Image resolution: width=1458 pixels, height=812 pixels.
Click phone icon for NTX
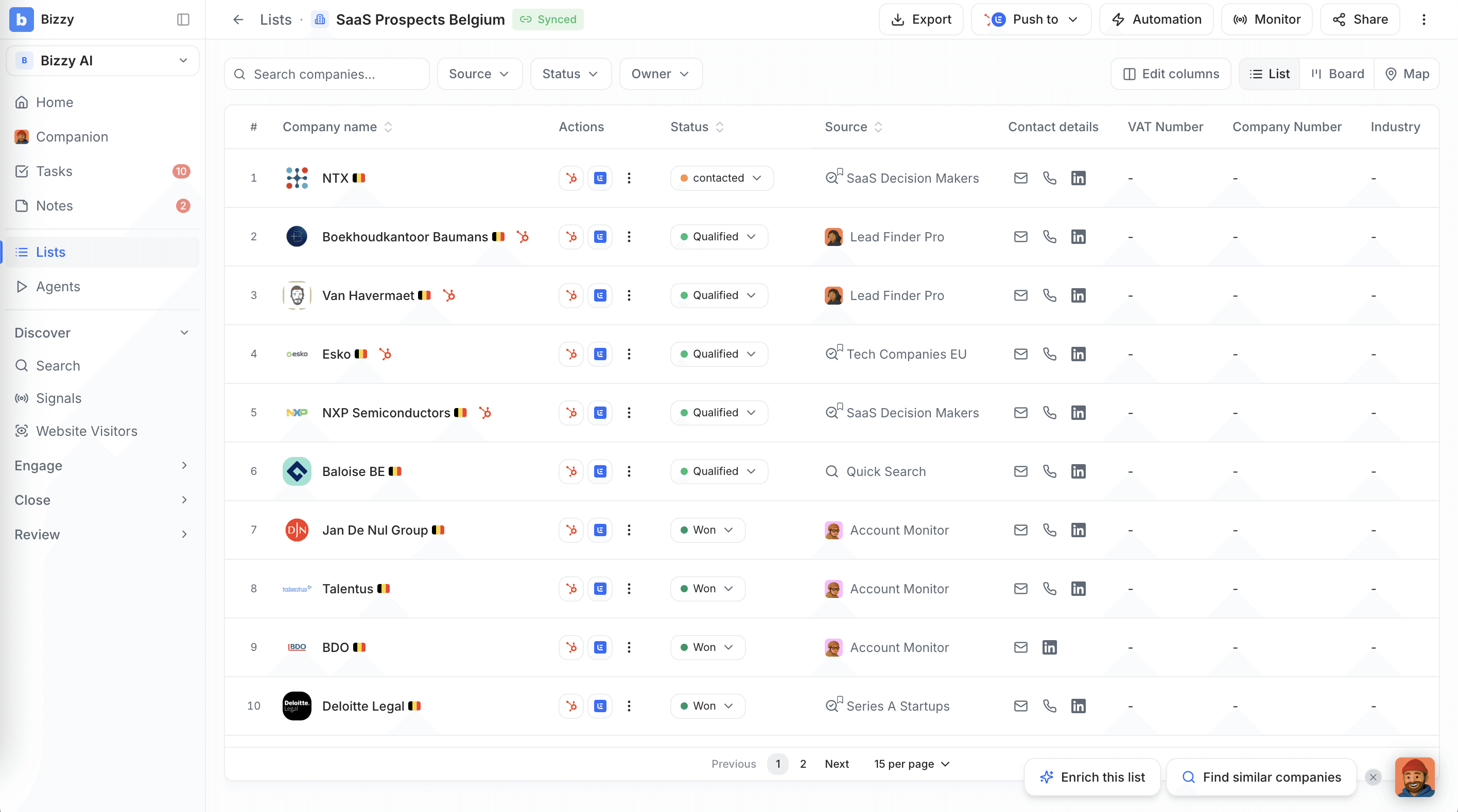(1049, 178)
